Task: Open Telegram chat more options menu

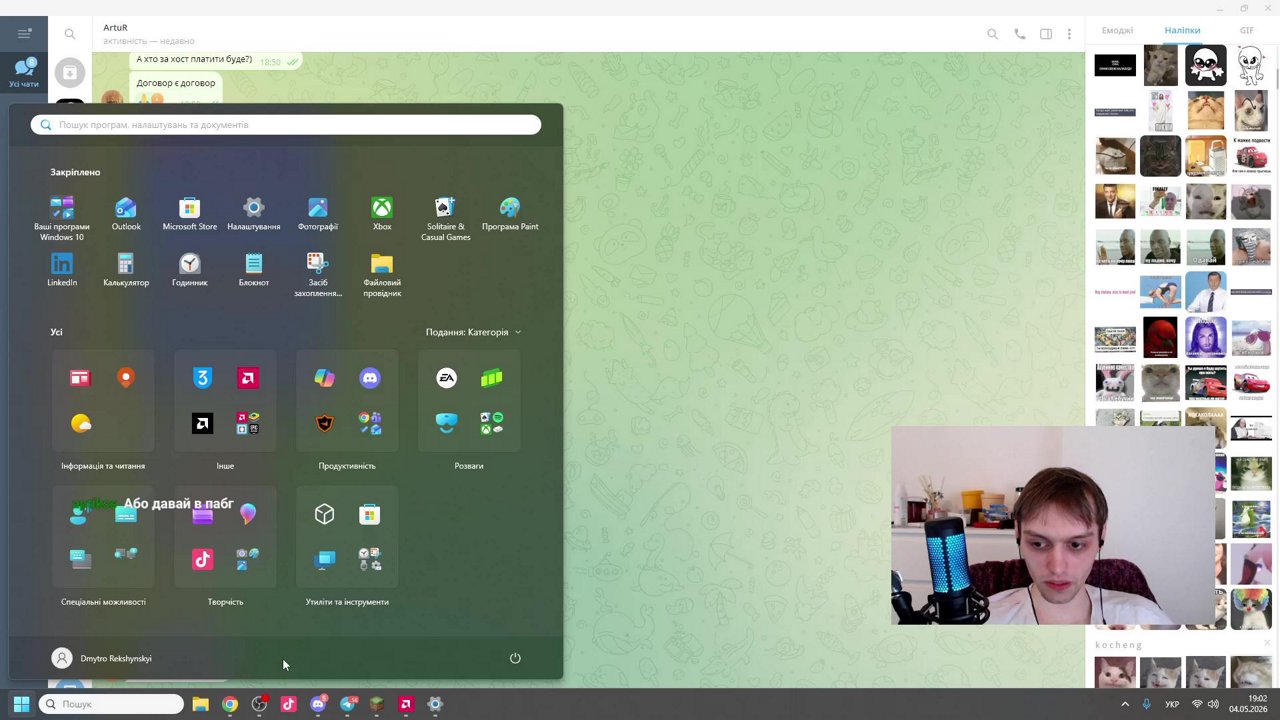Action: [x=1069, y=34]
